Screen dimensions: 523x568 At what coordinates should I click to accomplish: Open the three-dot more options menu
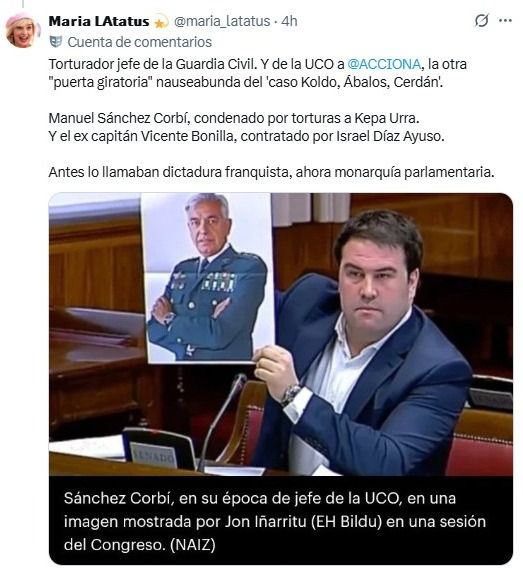(505, 21)
